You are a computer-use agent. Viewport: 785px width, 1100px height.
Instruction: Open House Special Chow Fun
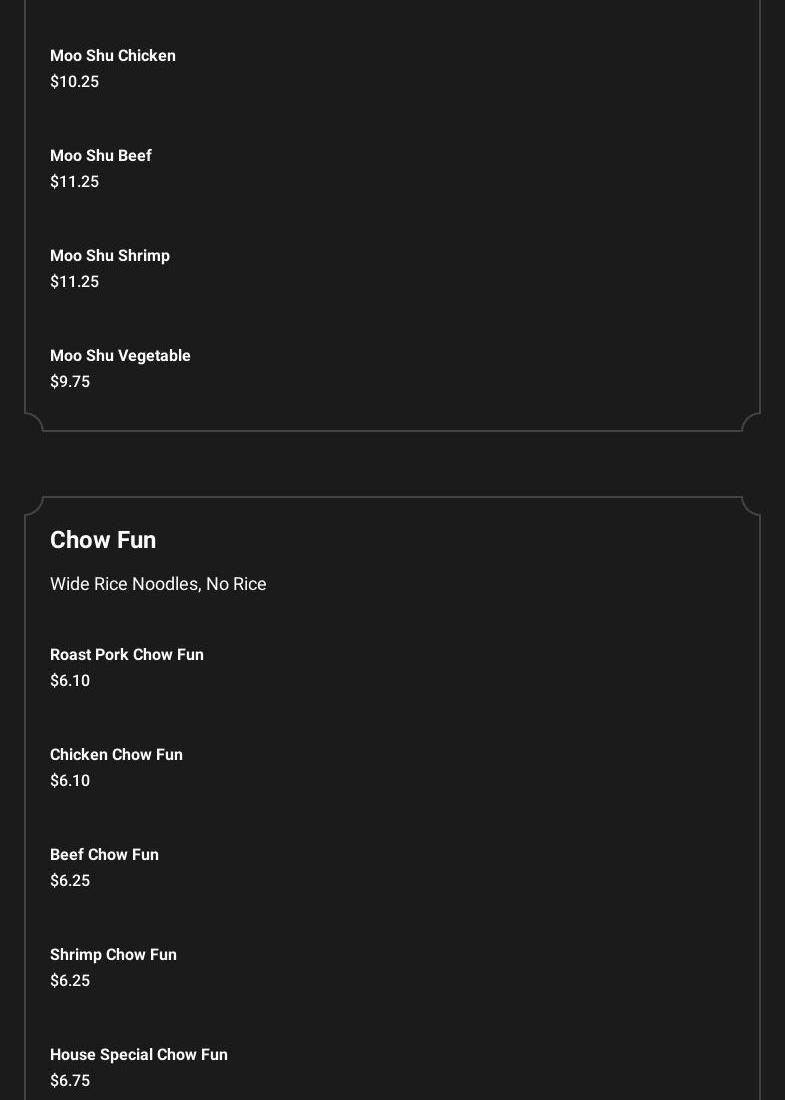[139, 1055]
